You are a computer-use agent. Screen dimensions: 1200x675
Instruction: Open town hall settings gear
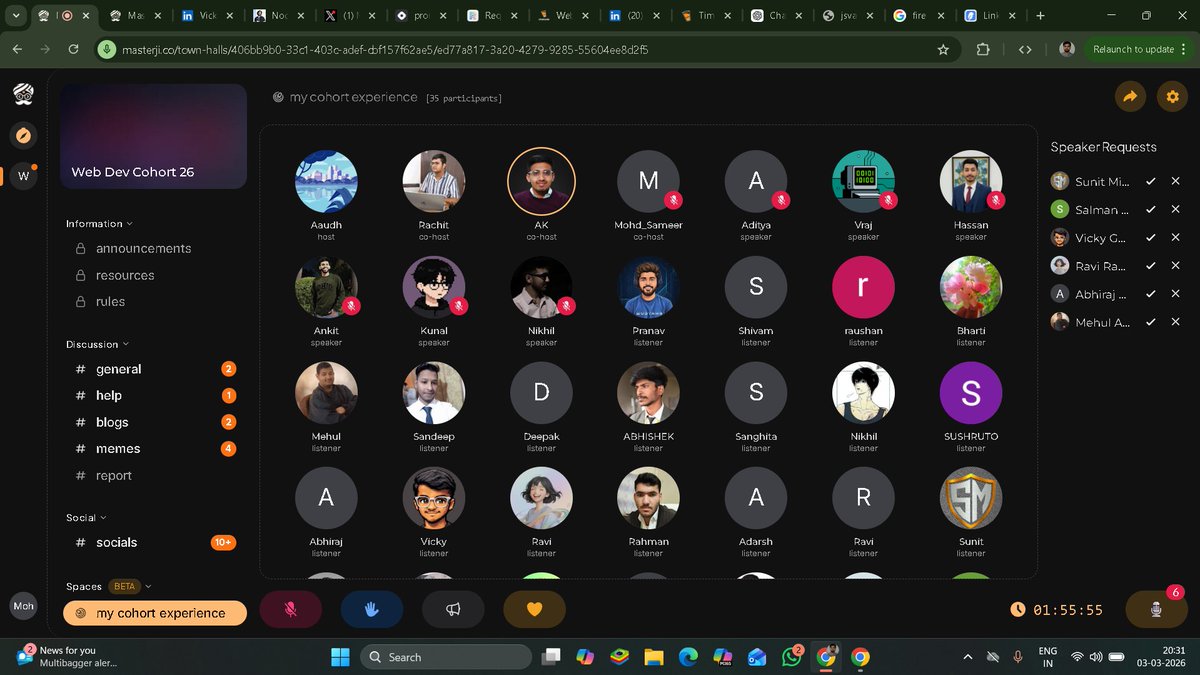click(x=1172, y=97)
